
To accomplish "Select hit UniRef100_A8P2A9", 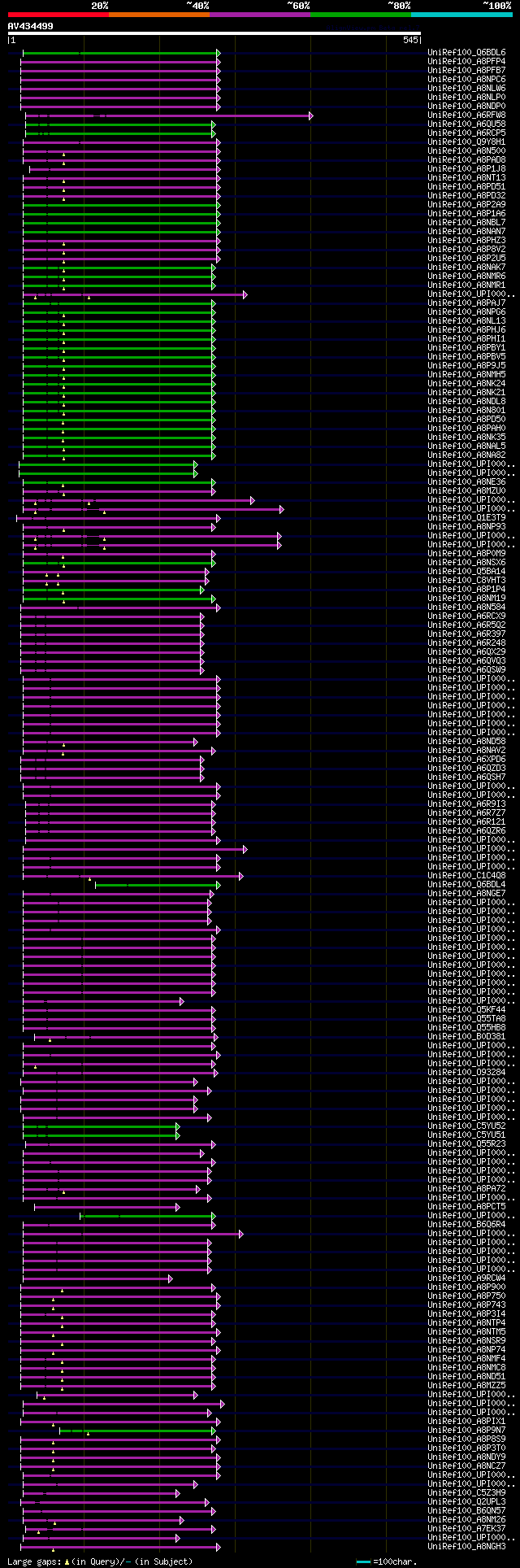I will click(x=466, y=204).
